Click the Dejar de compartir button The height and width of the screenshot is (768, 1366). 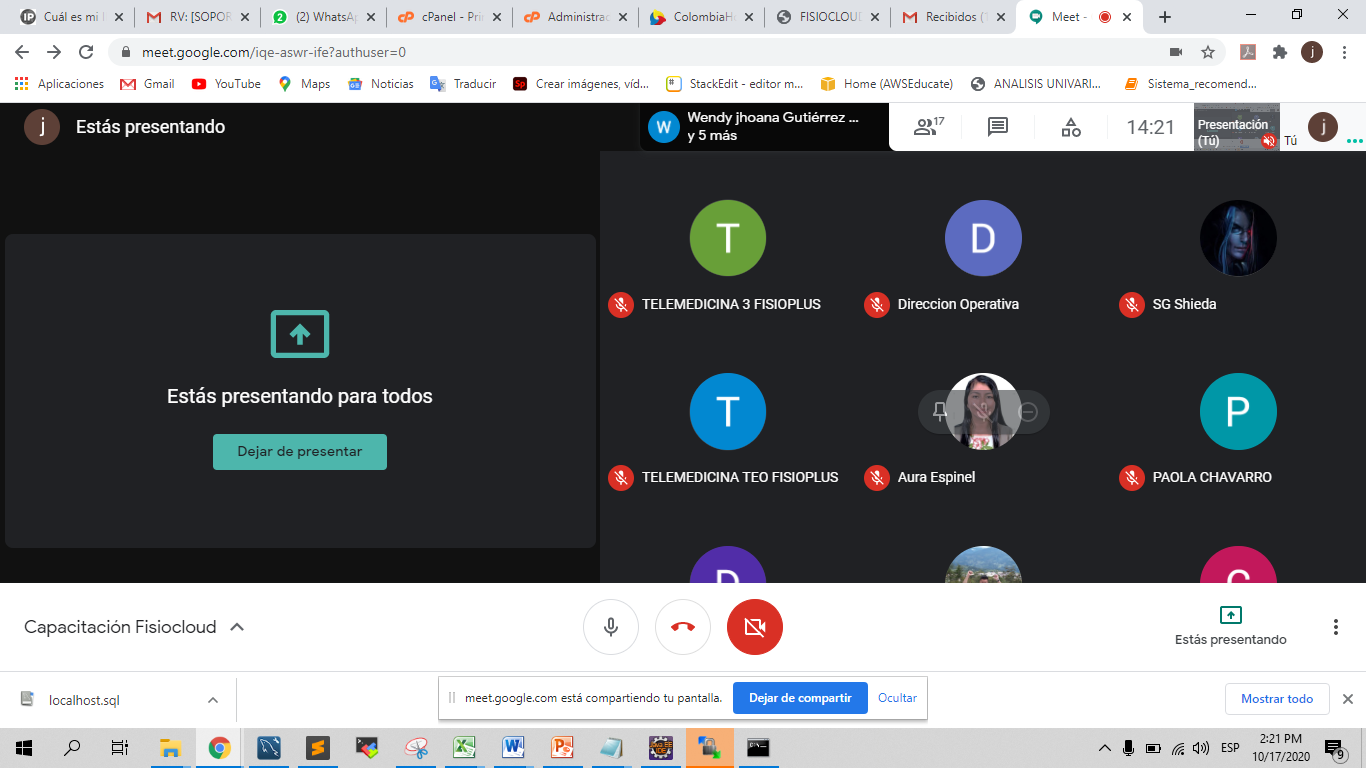(799, 698)
